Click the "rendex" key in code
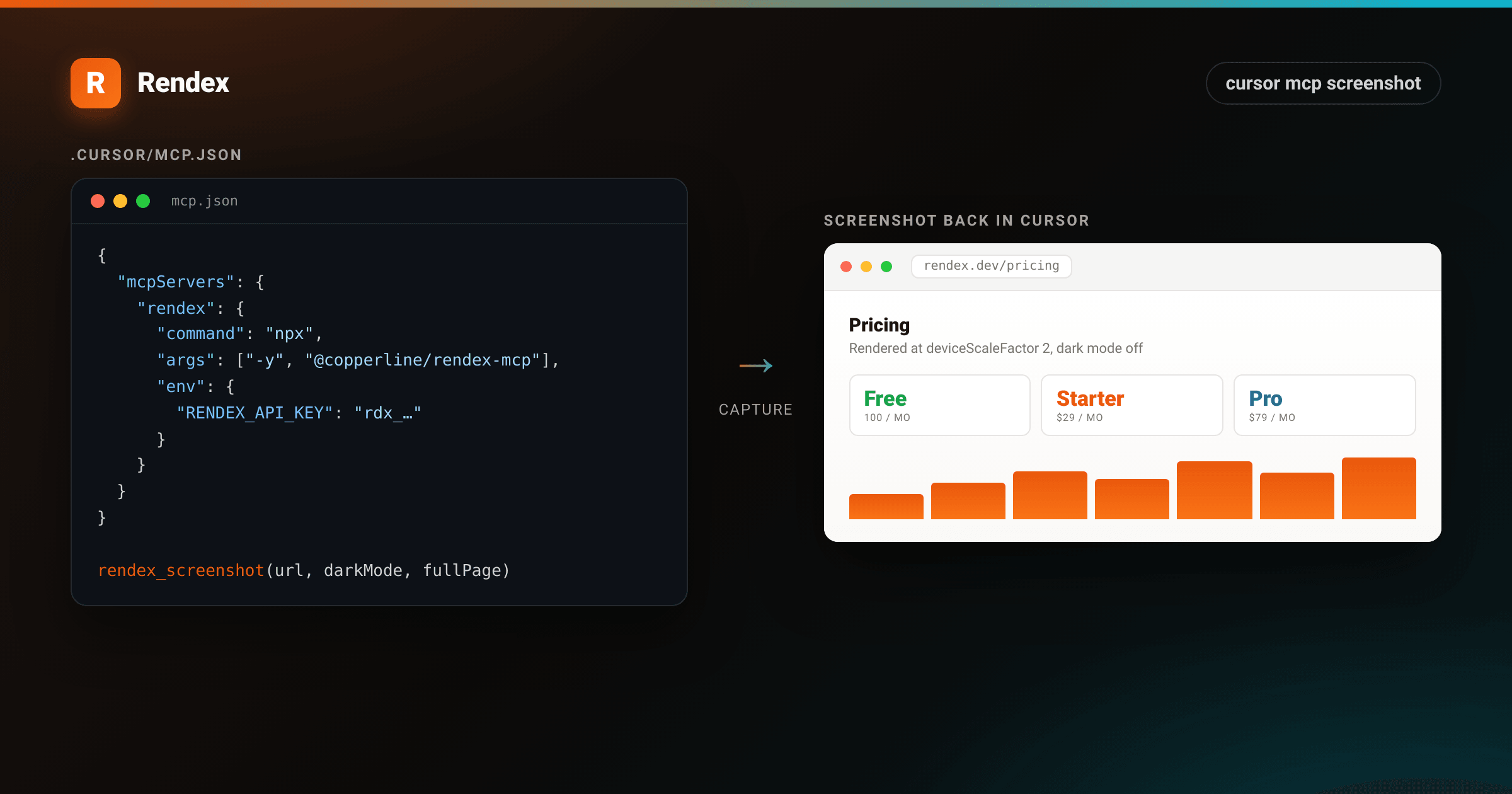The image size is (1512, 794). coord(176,308)
